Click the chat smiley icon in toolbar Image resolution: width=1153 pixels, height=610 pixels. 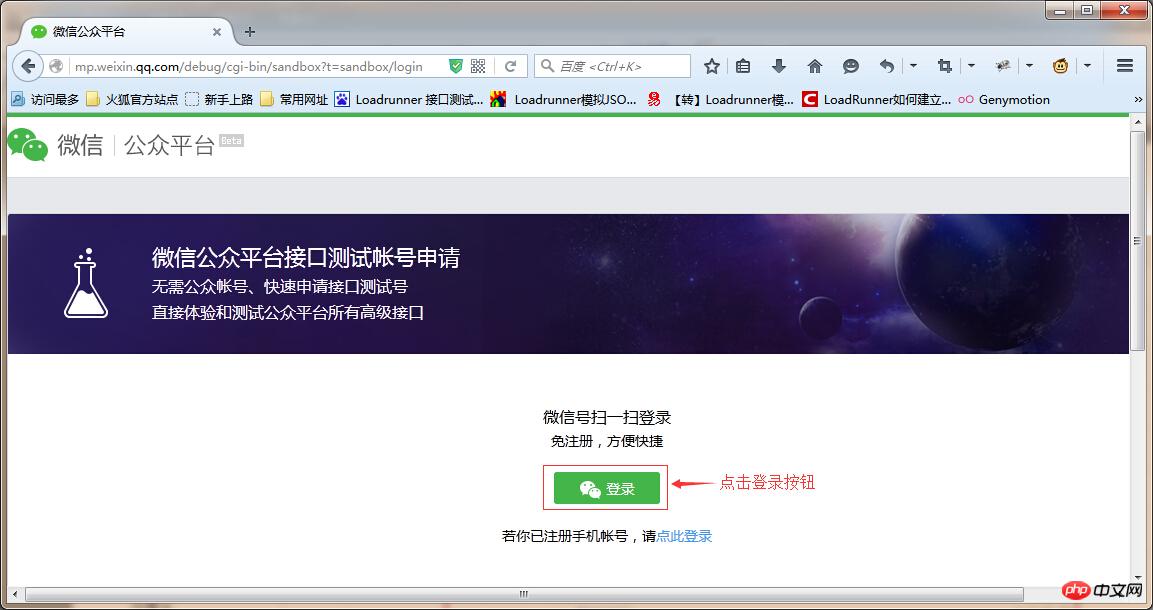[851, 65]
